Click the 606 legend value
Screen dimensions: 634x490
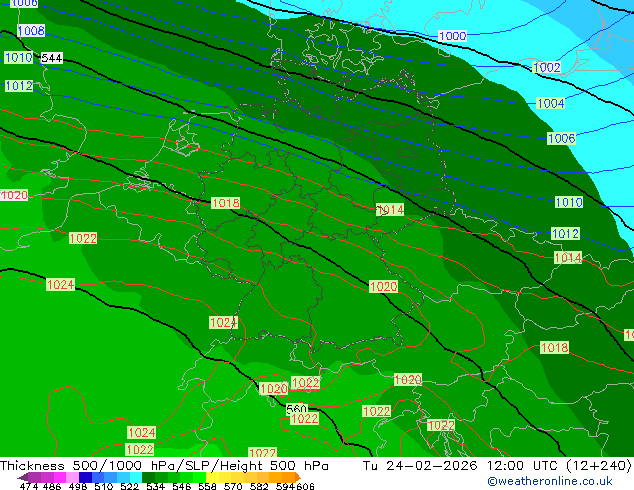pos(305,486)
